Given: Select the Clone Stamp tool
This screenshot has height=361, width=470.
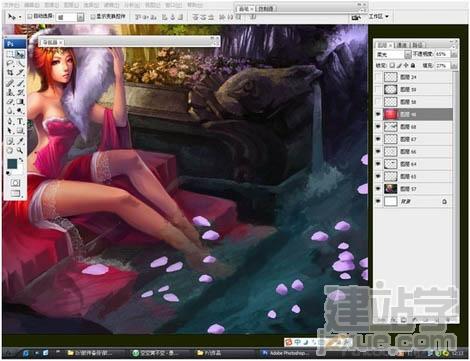Looking at the screenshot, I should [10, 92].
